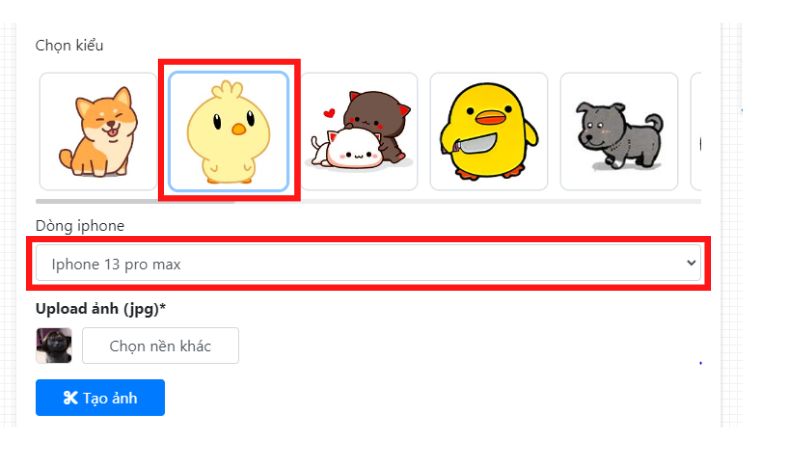Viewport: 800px width, 450px height.
Task: Pick the hugging cats sticker style
Action: point(359,131)
